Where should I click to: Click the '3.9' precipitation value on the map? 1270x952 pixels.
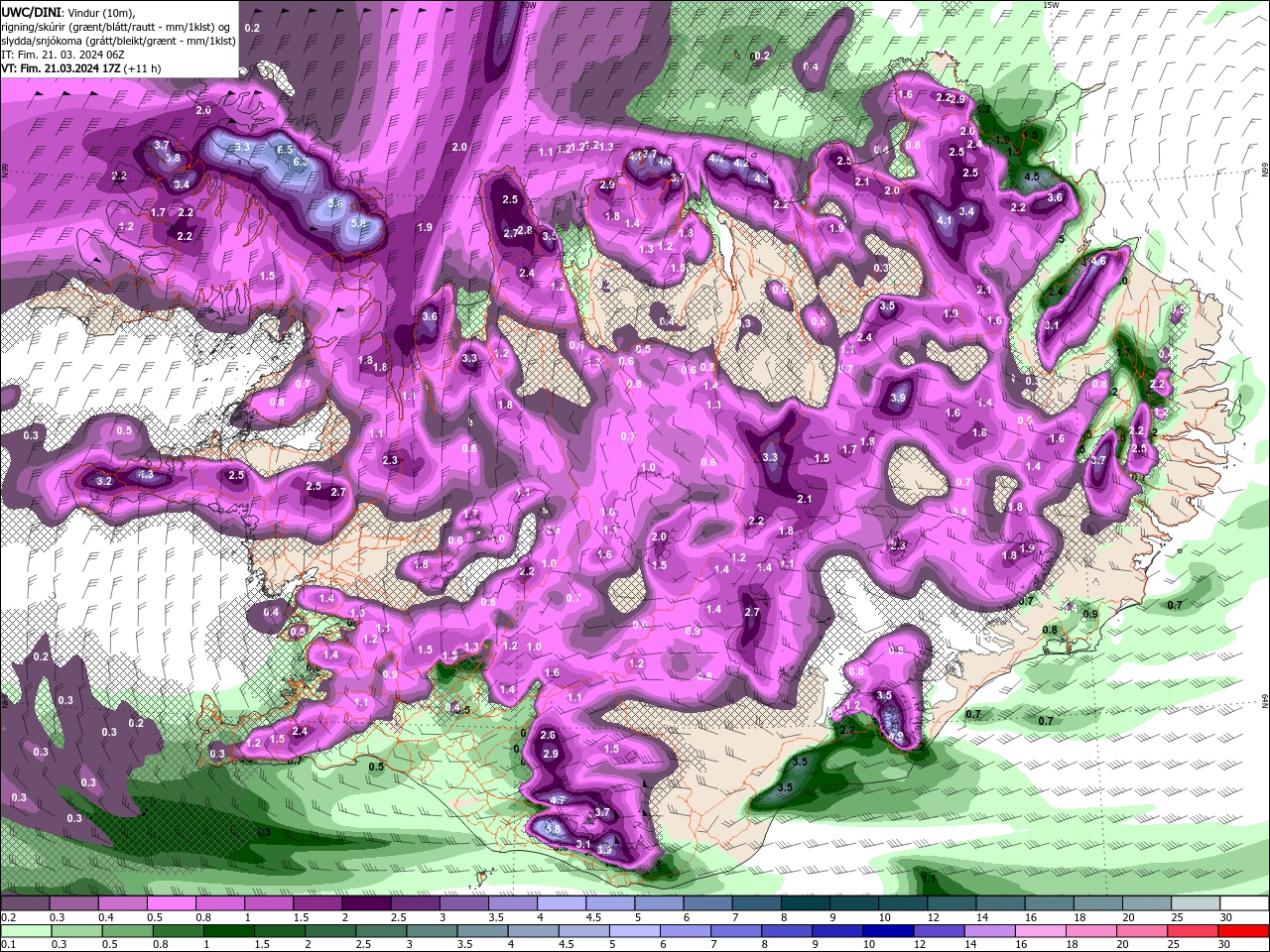898,398
